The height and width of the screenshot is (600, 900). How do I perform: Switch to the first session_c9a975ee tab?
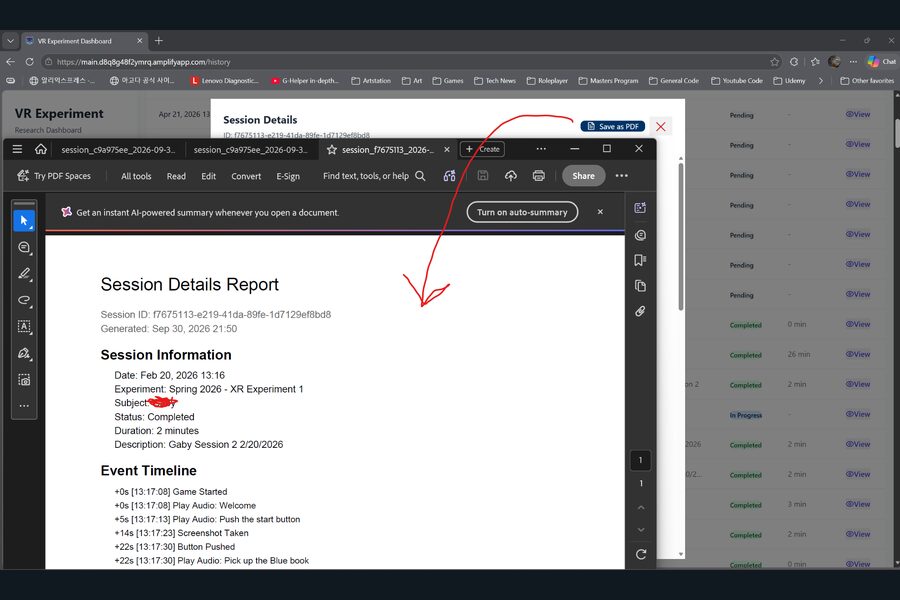[x=118, y=149]
